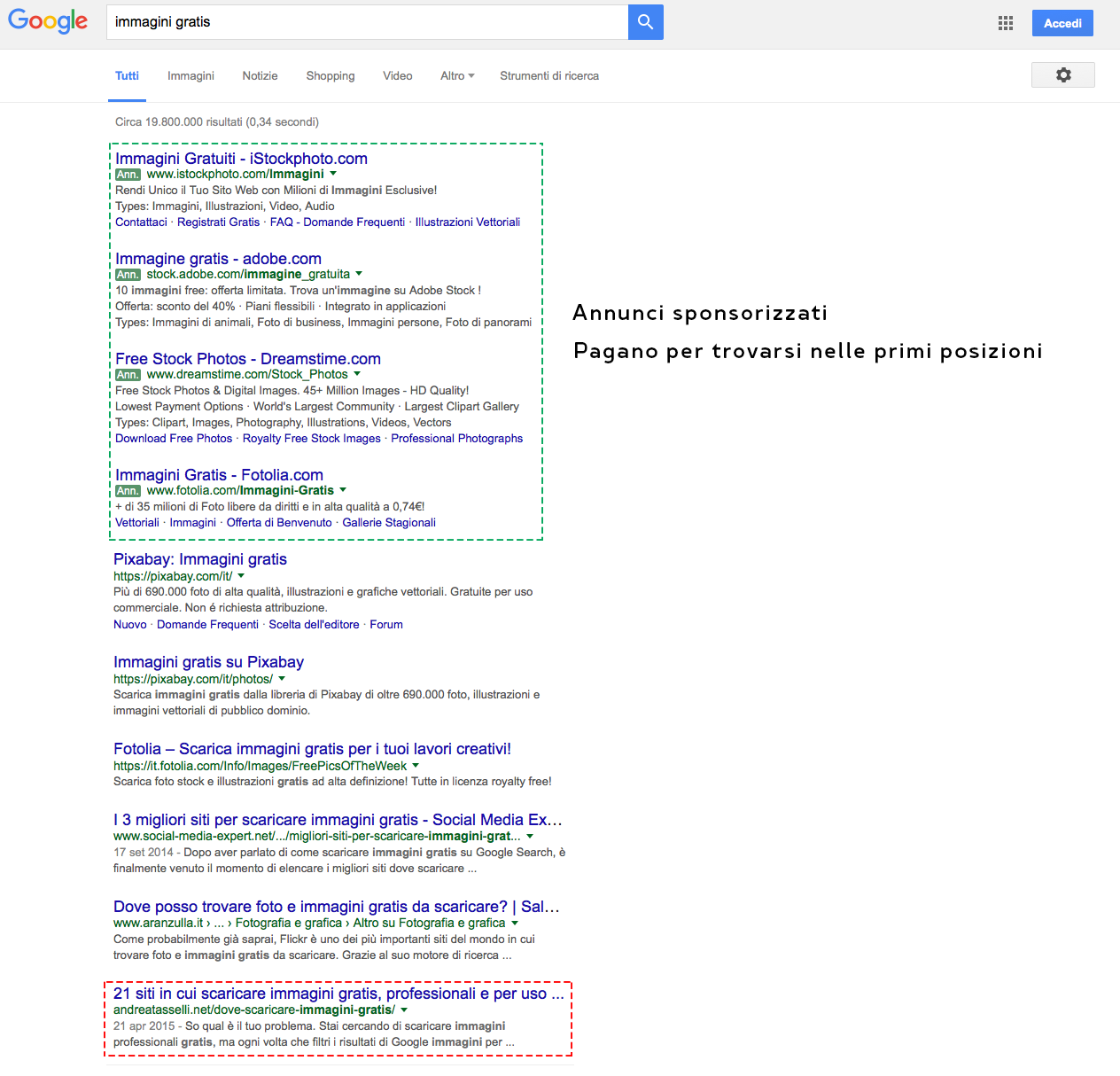Expand the arrow beside the aranzulla.it breadcrumb
Image resolution: width=1120 pixels, height=1076 pixels.
pos(515,923)
